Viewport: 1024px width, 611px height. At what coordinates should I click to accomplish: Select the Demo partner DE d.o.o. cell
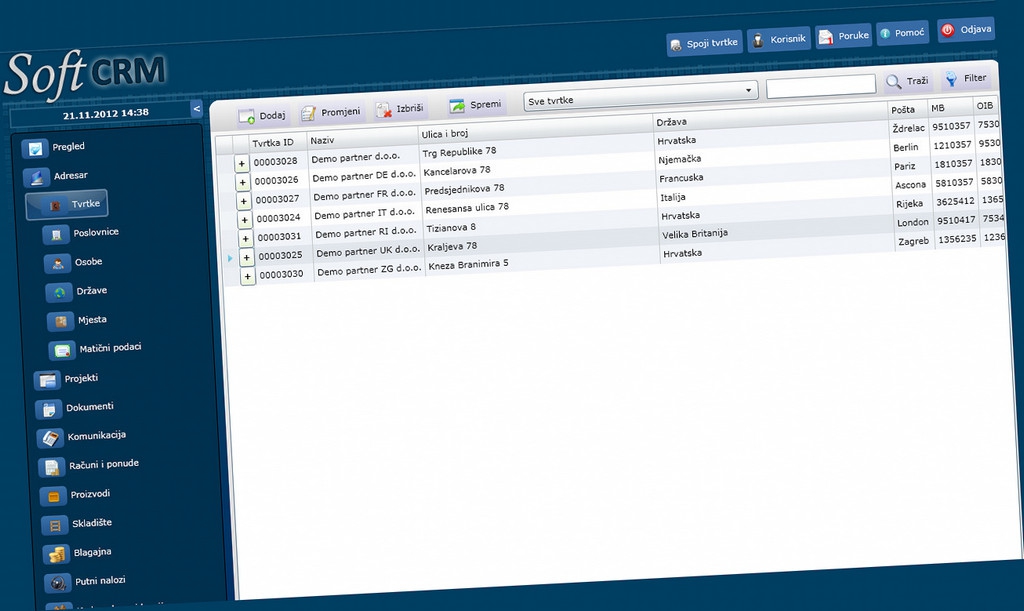364,176
